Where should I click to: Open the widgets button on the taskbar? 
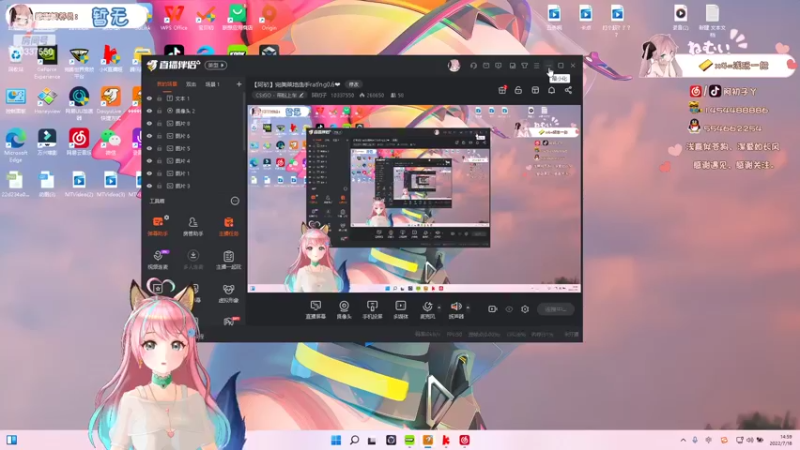[12, 440]
